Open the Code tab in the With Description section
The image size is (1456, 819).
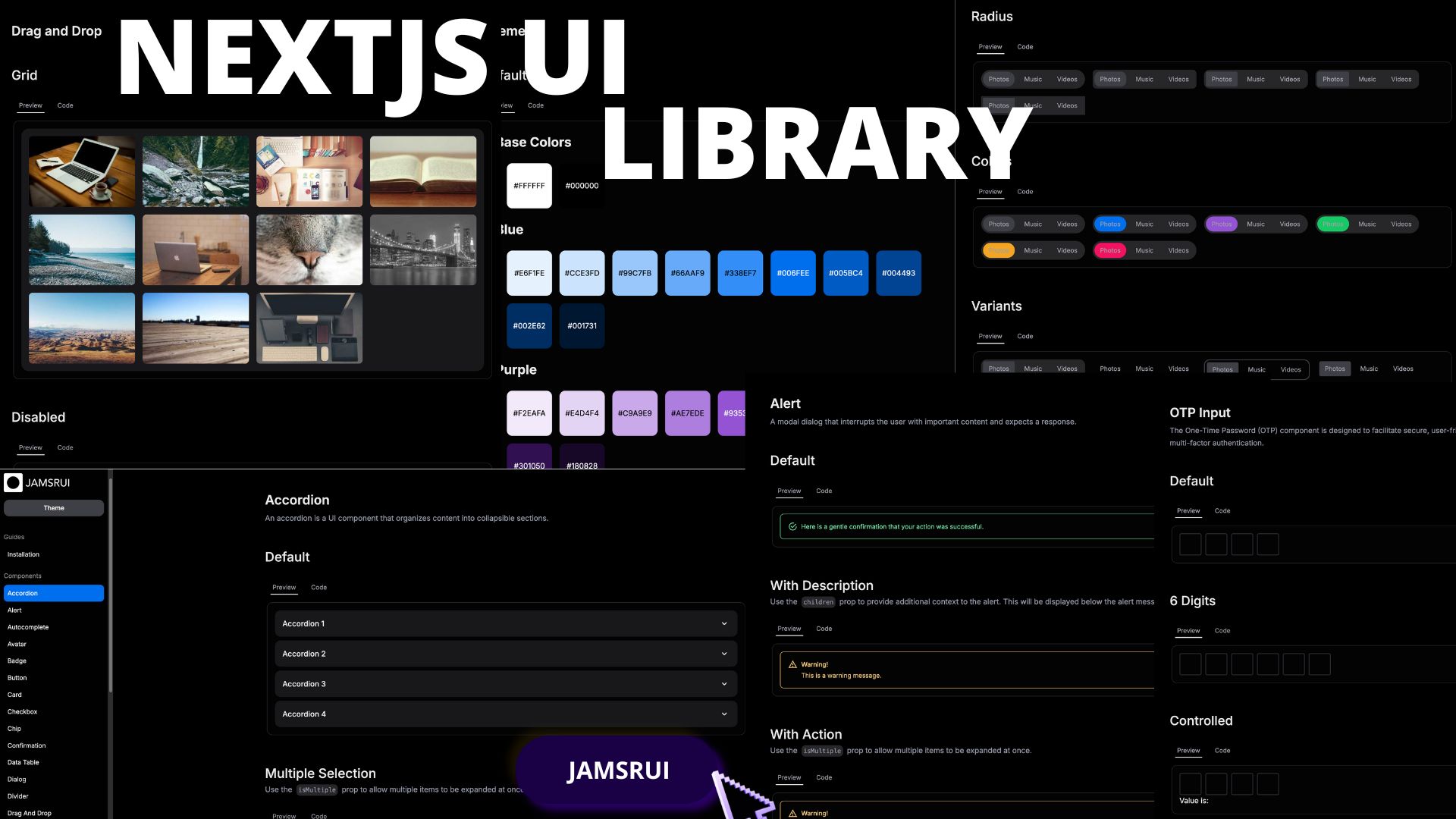(824, 628)
